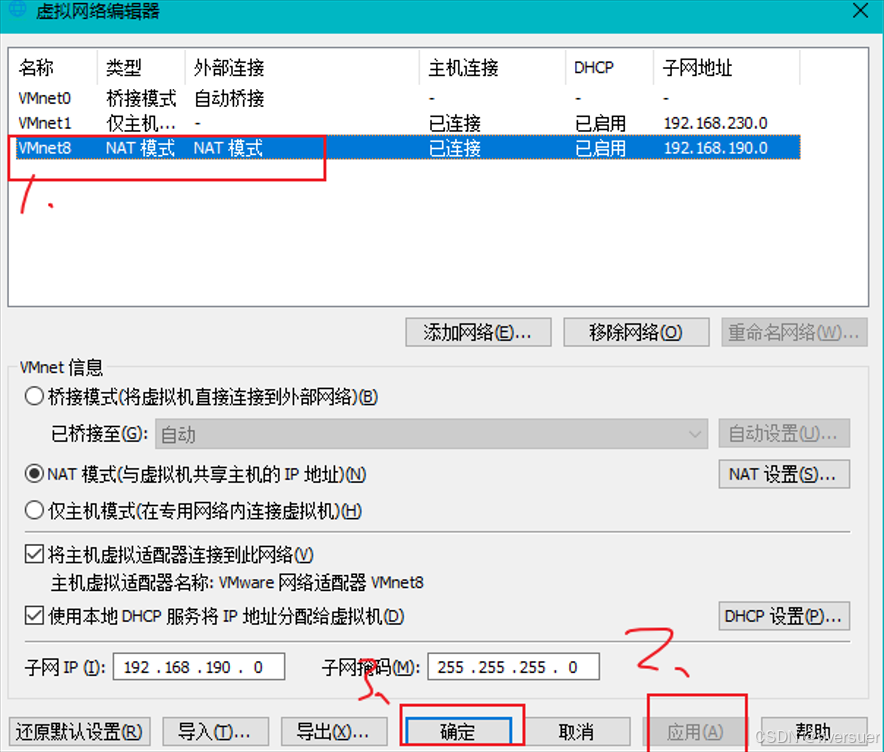884x752 pixels.
Task: Select the 仅主机模式 radio button
Action: pyautogui.click(x=34, y=511)
